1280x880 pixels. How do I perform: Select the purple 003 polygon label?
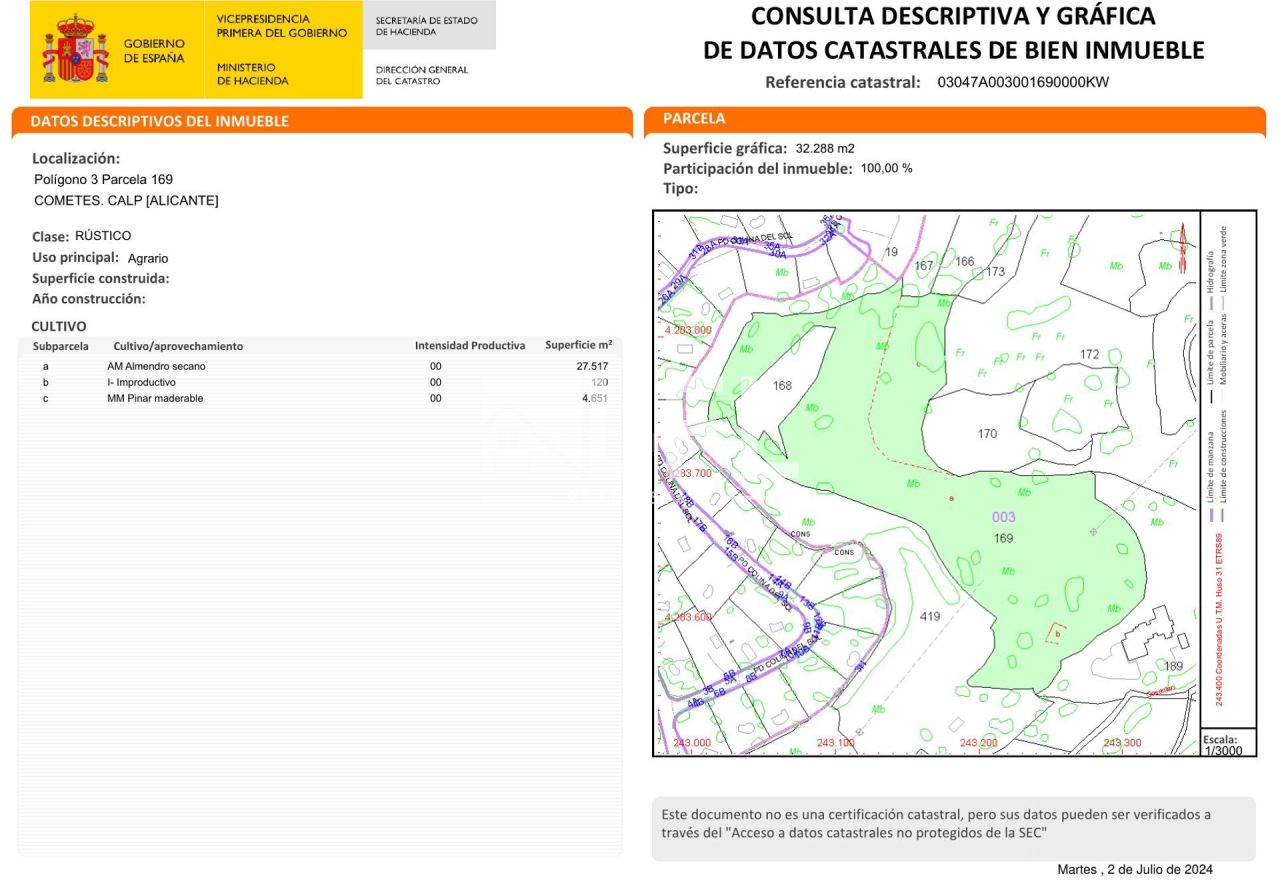point(1003,517)
